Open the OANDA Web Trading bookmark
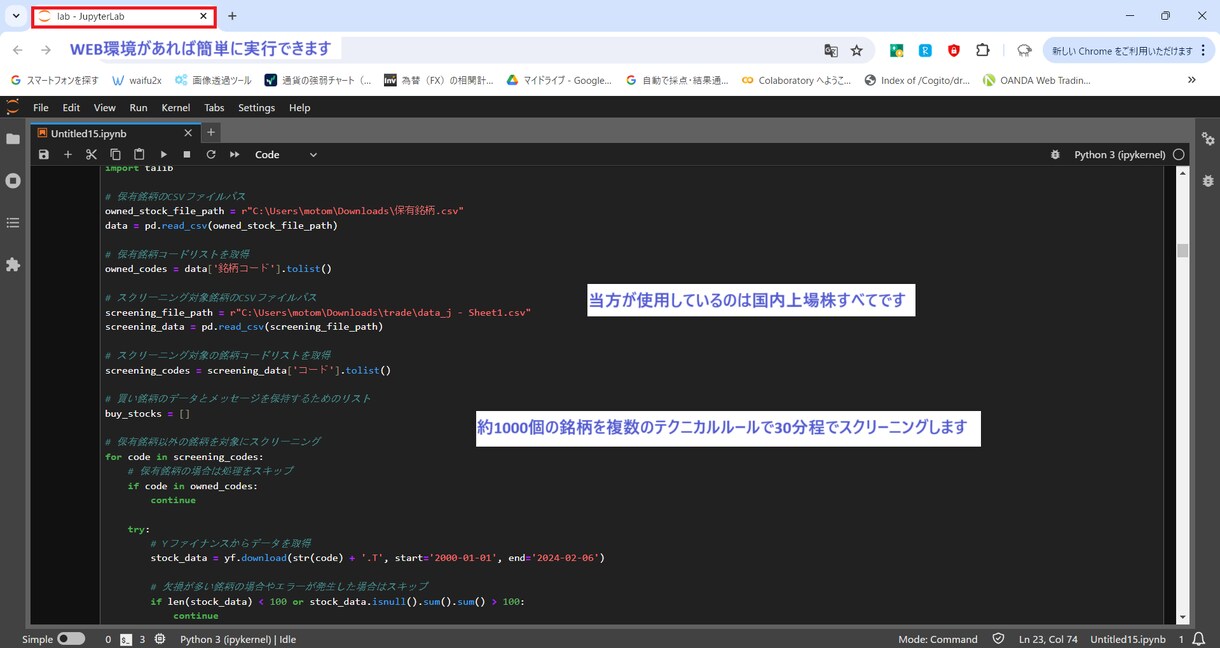1220x648 pixels. (1037, 80)
